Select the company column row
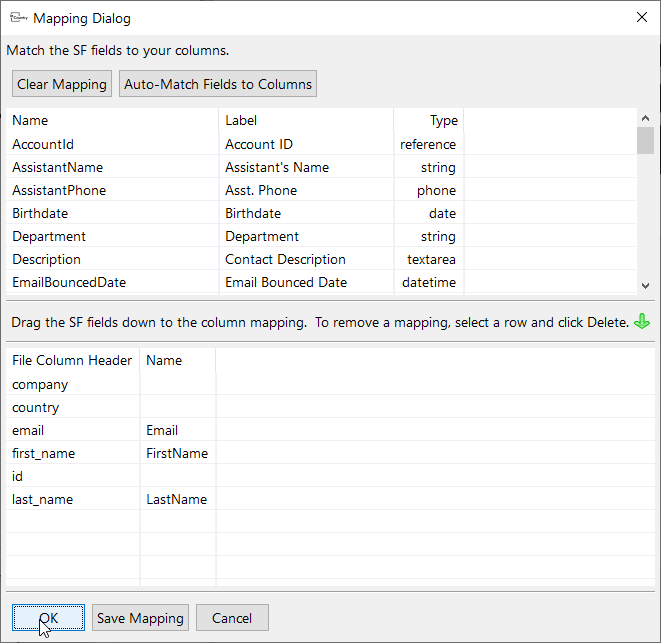Screen dimensions: 661x643 (x=40, y=384)
